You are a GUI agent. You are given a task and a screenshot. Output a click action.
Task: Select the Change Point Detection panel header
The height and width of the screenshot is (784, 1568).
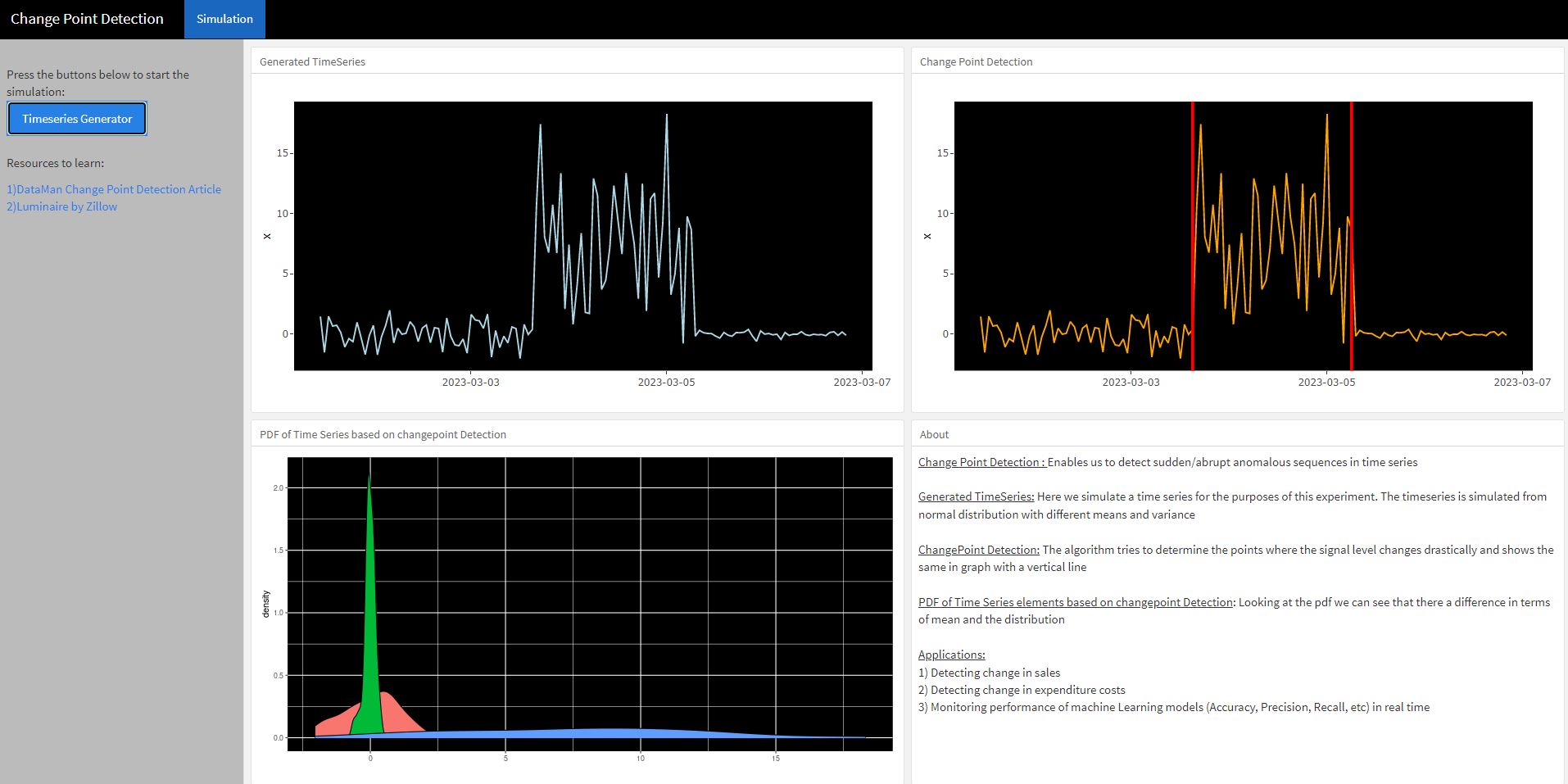click(x=976, y=61)
